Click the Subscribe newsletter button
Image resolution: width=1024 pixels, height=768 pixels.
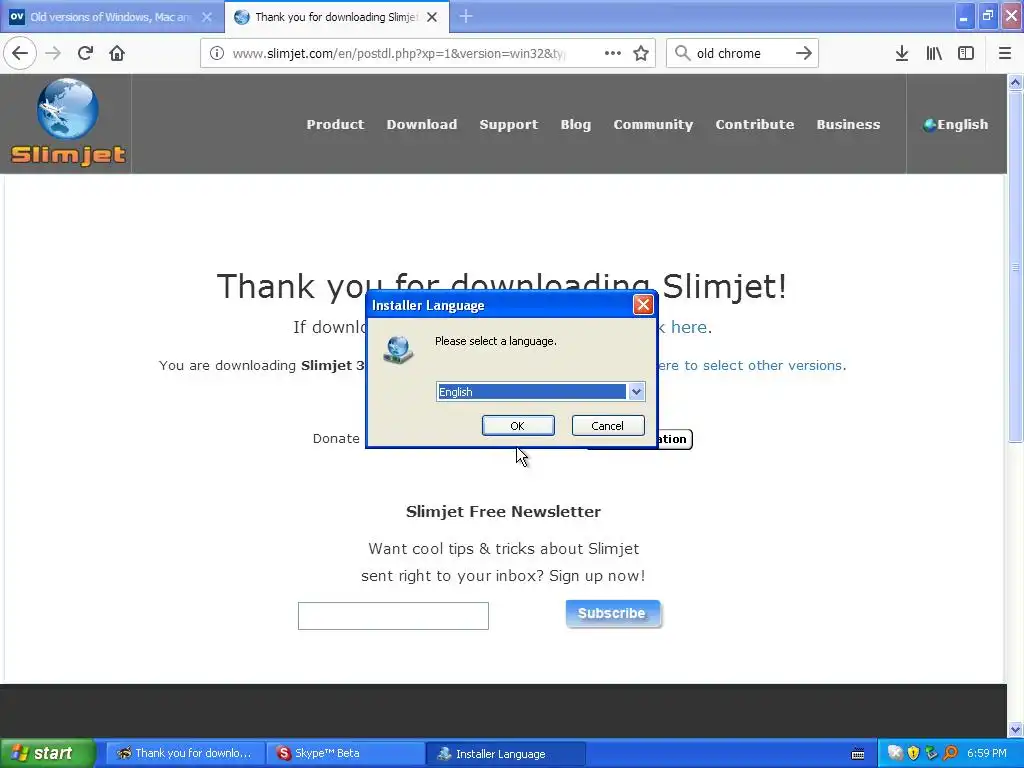613,613
